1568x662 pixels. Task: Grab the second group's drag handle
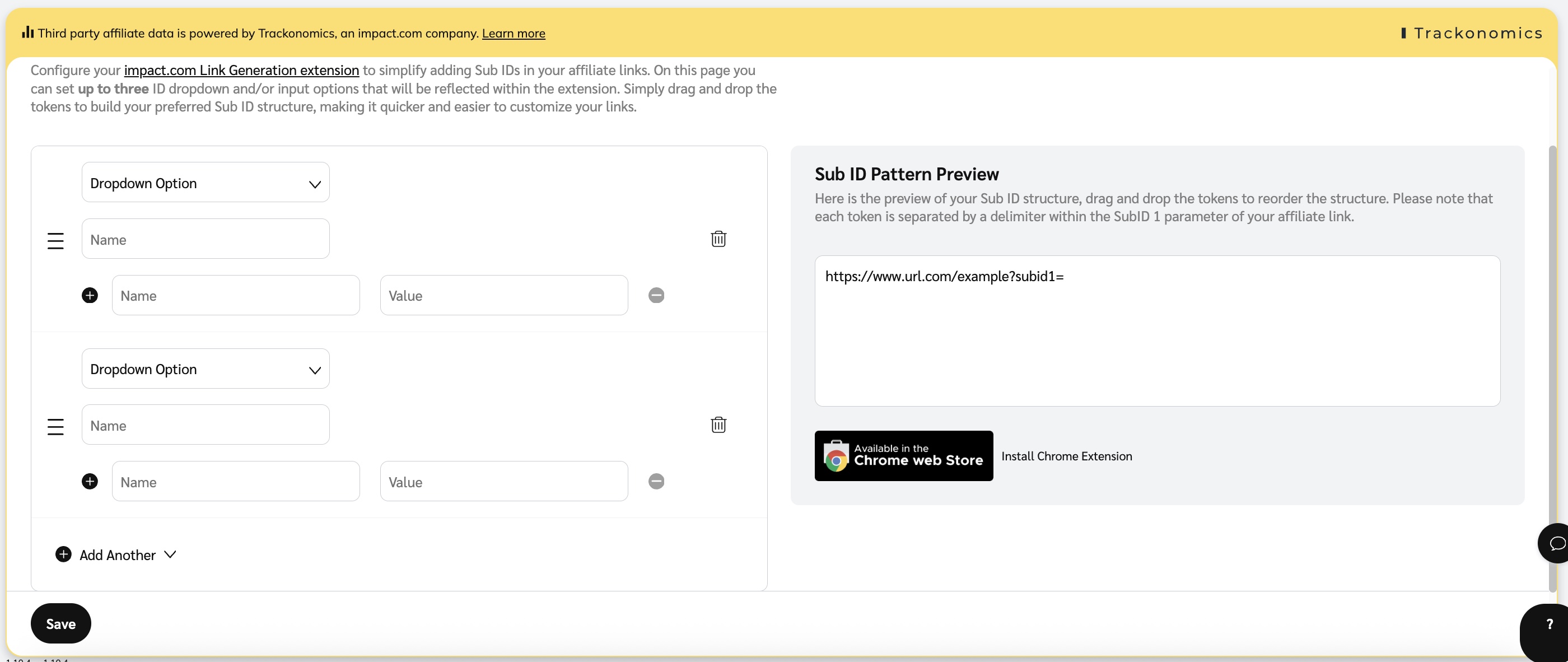click(55, 426)
